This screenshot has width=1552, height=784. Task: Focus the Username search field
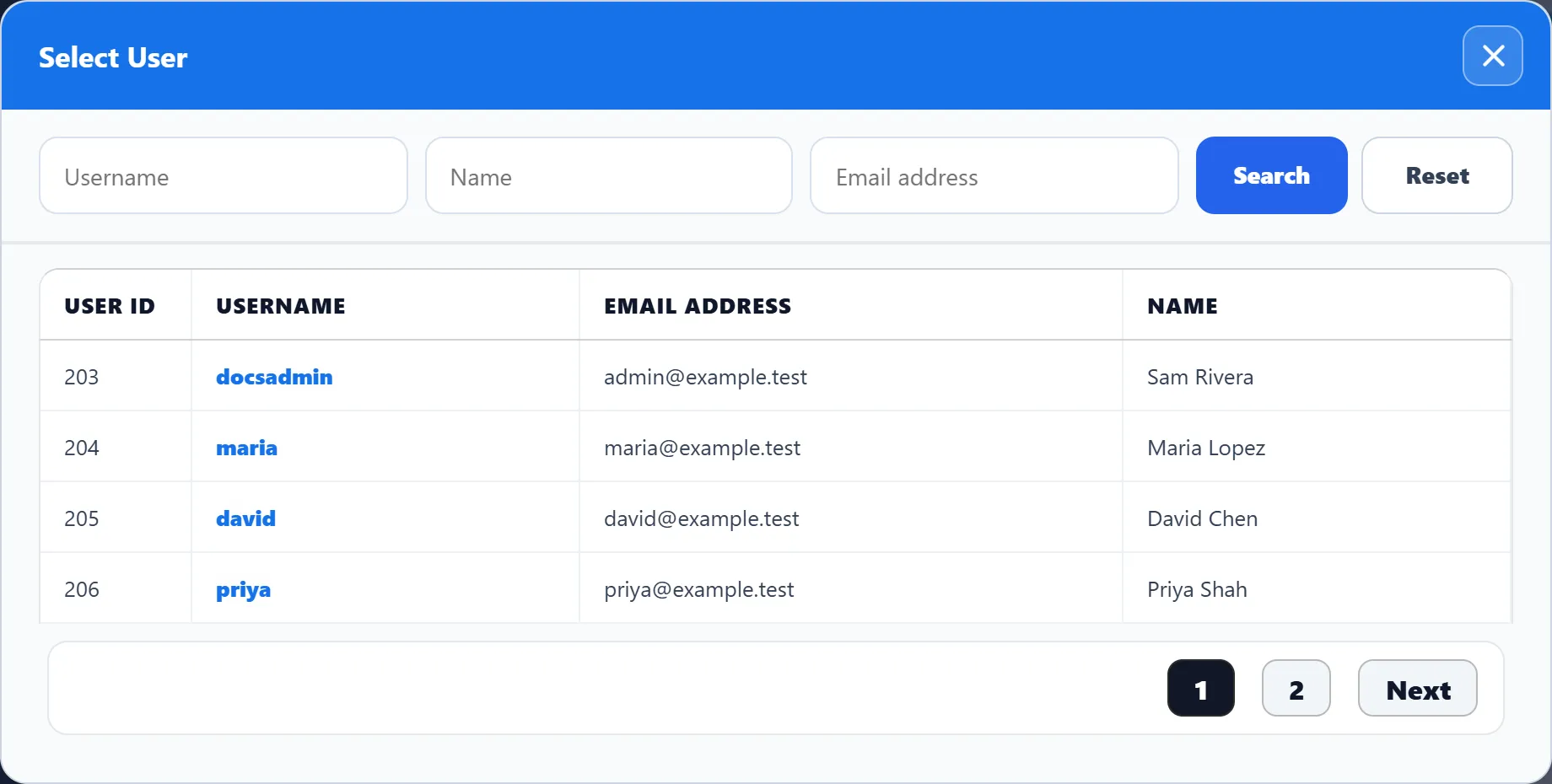[224, 175]
